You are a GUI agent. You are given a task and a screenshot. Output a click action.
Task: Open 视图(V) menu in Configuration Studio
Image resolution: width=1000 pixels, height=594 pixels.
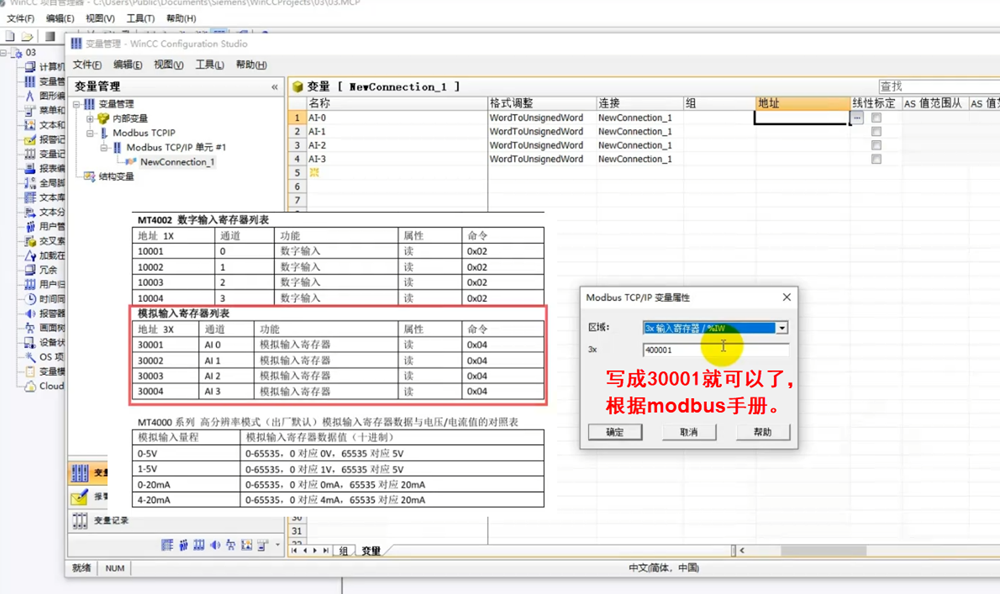click(168, 64)
